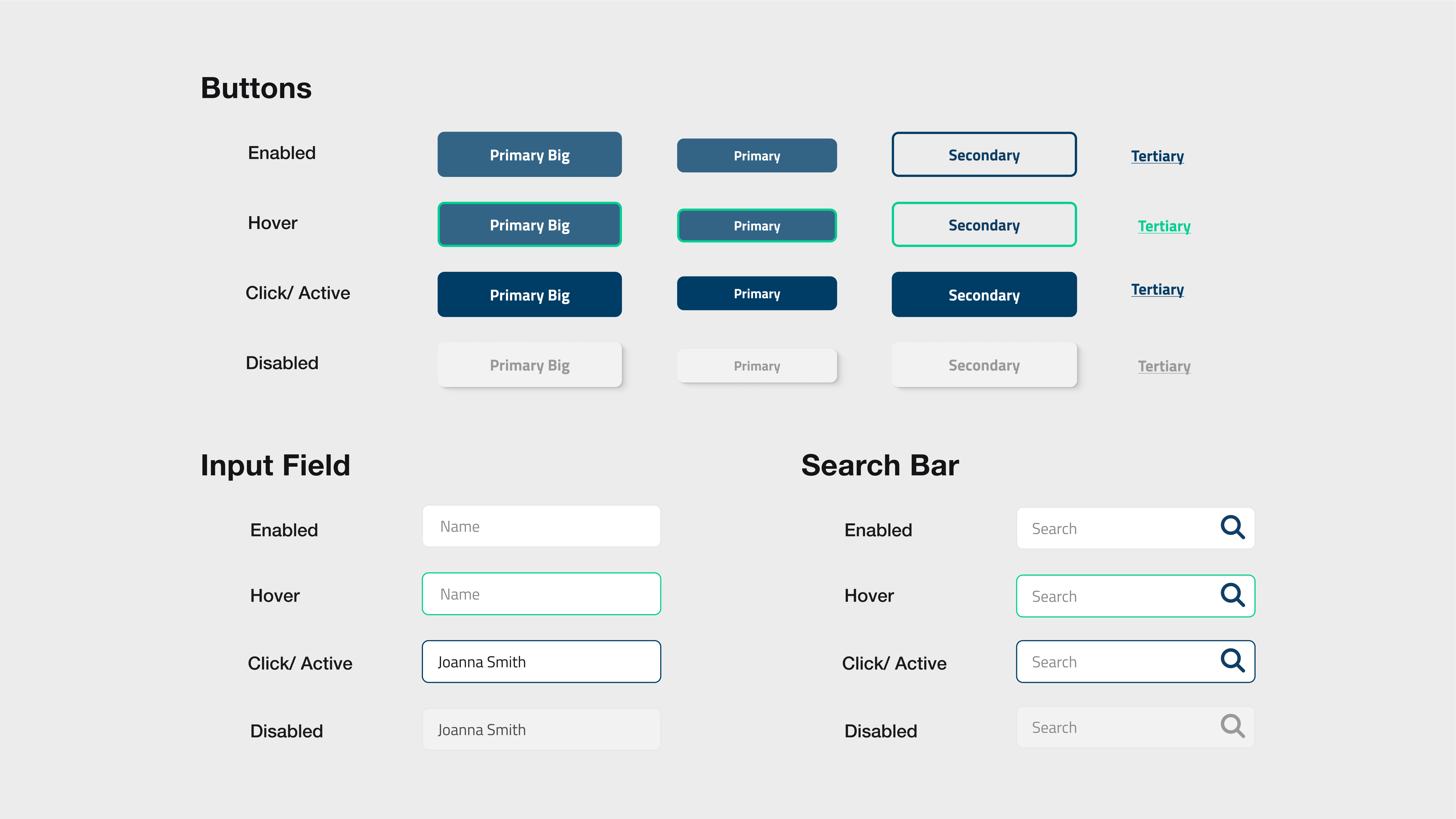1456x819 pixels.
Task: Click the Disabled Primary Big button
Action: [x=530, y=365]
